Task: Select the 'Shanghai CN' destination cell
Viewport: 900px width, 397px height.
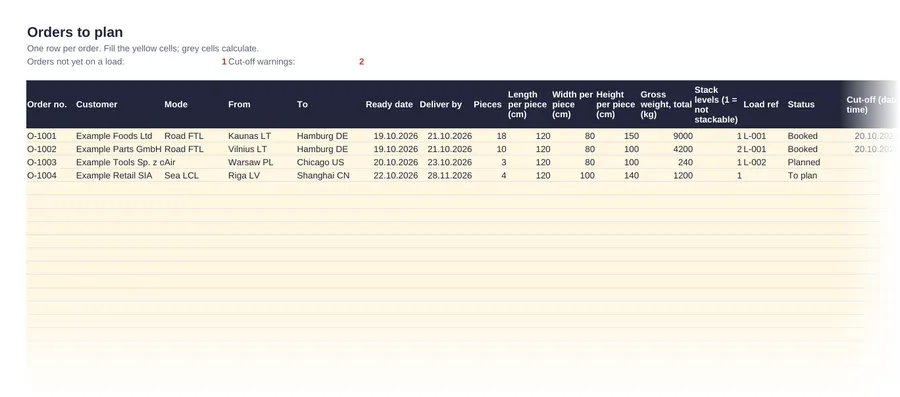Action: (x=323, y=176)
